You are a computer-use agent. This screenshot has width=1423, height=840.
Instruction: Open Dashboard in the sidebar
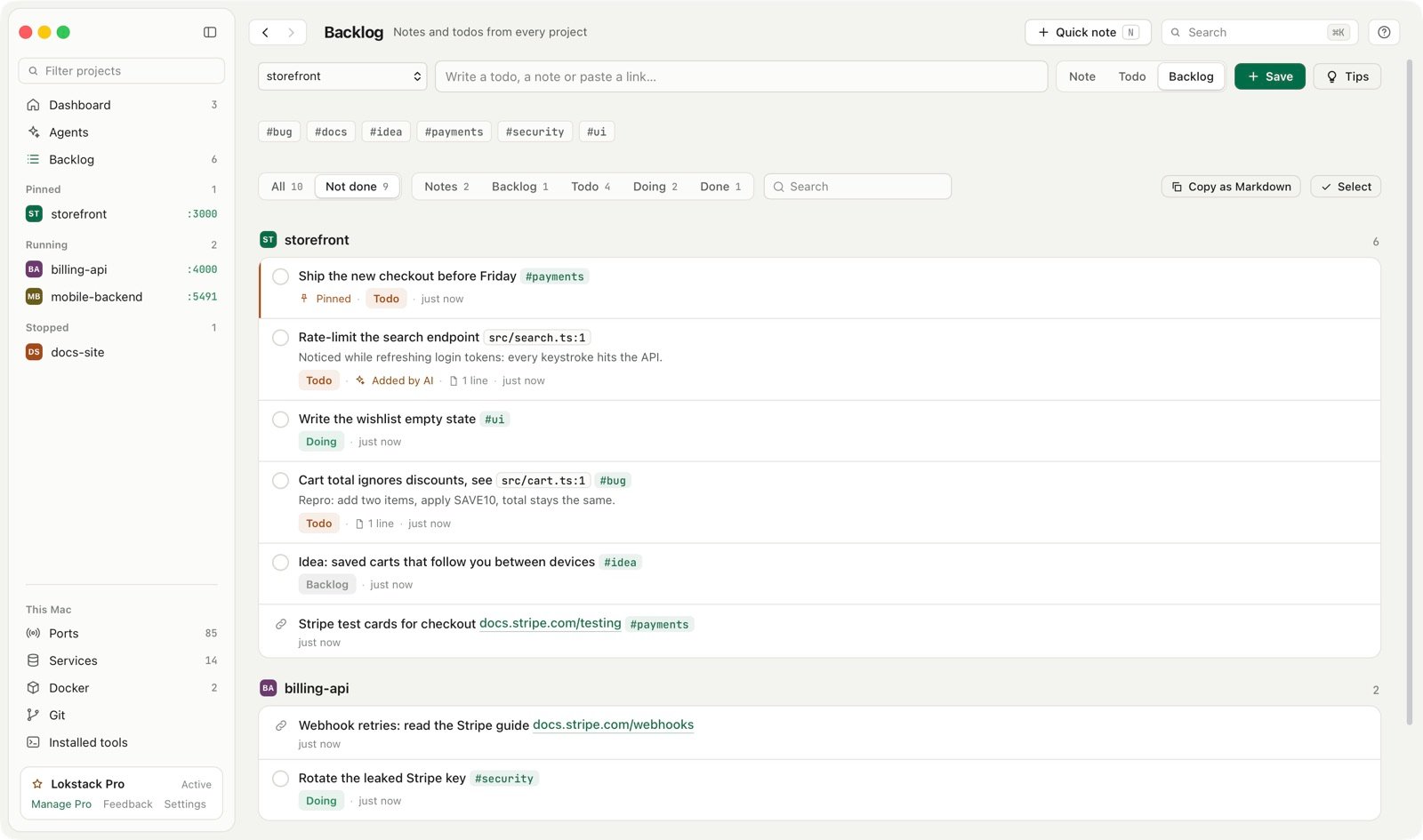tap(121, 105)
